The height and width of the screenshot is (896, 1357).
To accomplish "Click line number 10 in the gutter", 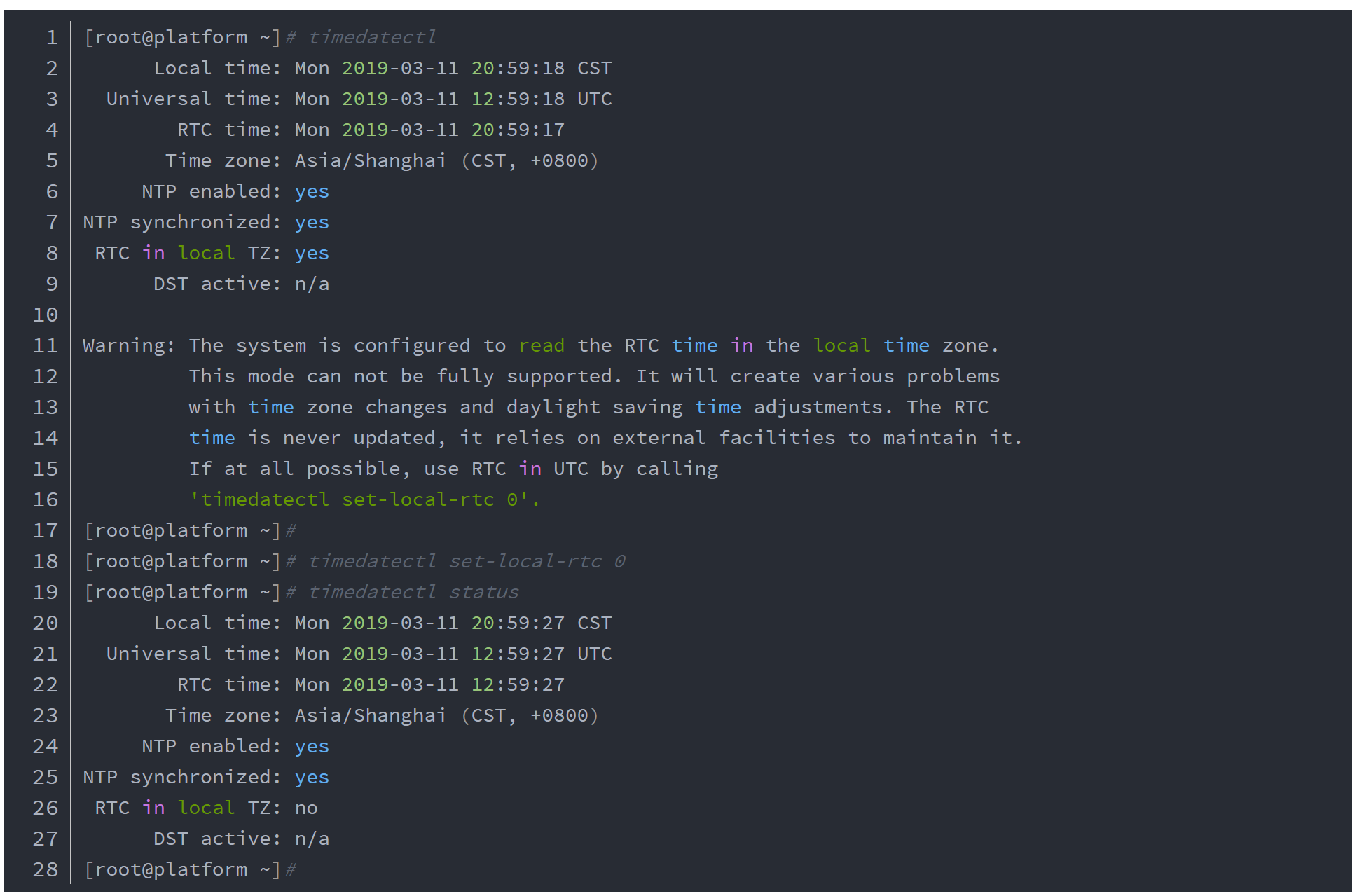I will point(46,315).
